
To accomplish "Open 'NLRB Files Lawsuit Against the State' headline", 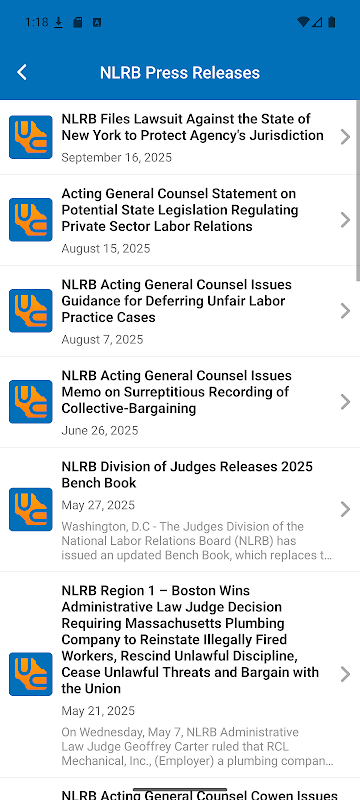I will click(192, 127).
